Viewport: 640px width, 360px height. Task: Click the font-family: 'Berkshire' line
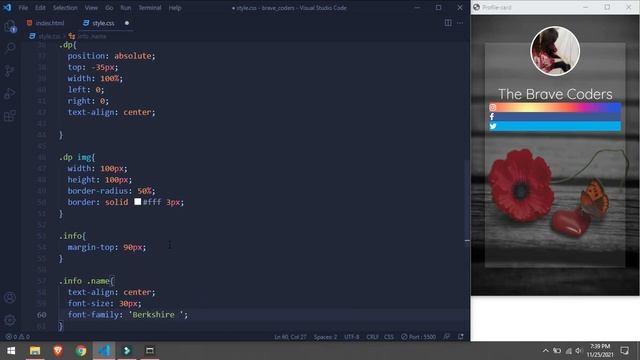coord(128,315)
